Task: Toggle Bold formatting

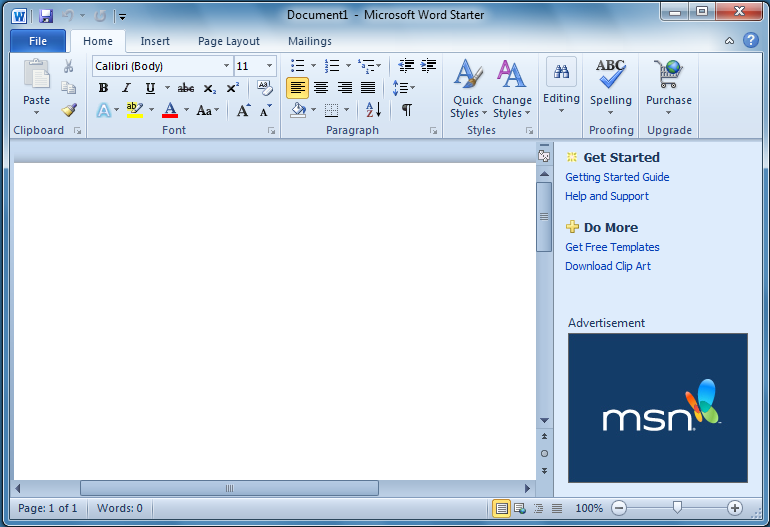Action: (x=103, y=88)
